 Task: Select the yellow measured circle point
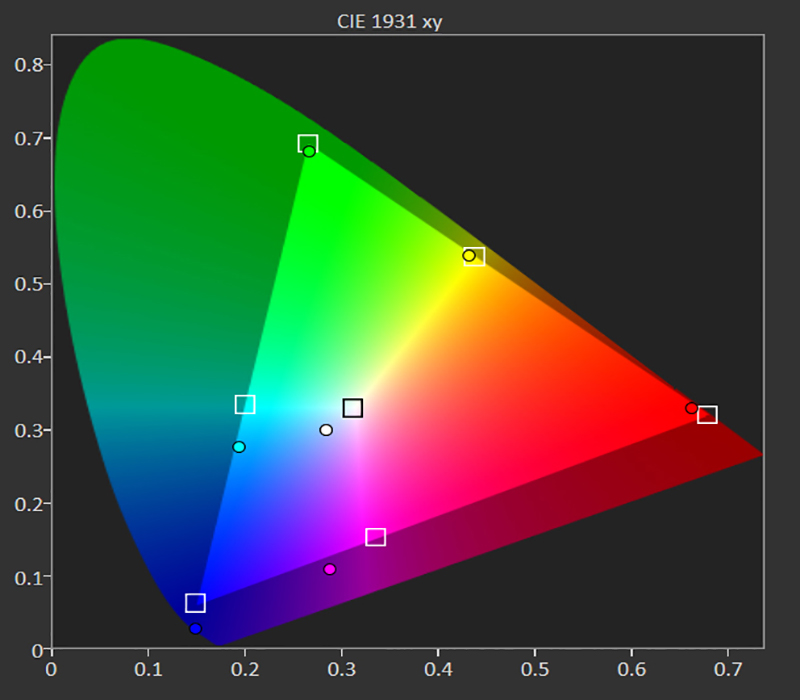(469, 255)
